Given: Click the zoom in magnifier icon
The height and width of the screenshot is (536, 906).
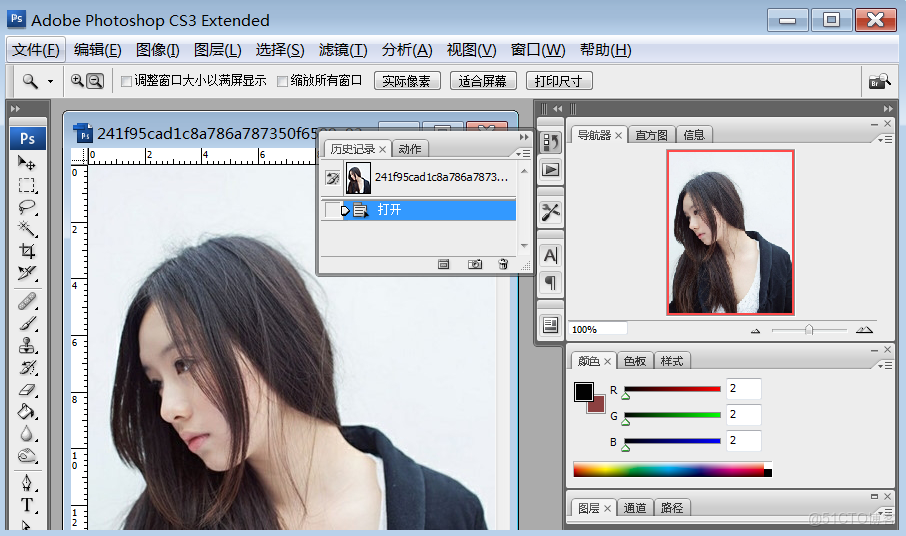Looking at the screenshot, I should 77,81.
